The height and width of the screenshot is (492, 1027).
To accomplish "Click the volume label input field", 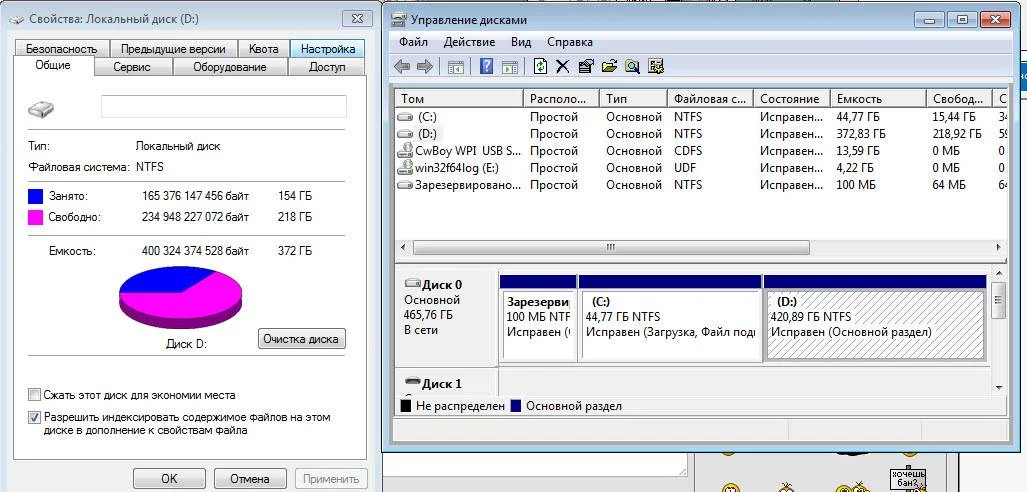I will [x=223, y=107].
